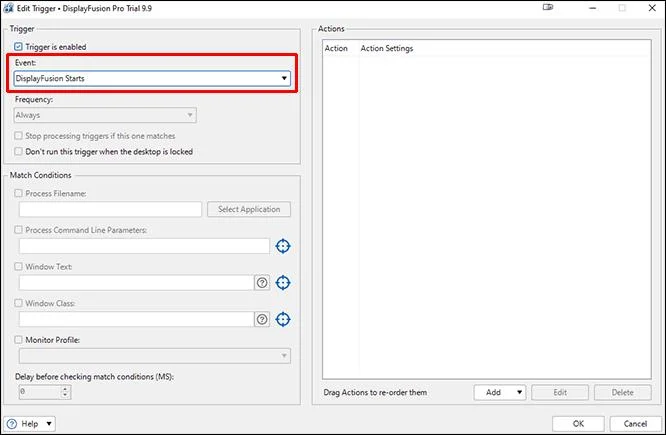The width and height of the screenshot is (666, 435).
Task: Click the monitor icon in the title bar
Action: (x=548, y=7)
